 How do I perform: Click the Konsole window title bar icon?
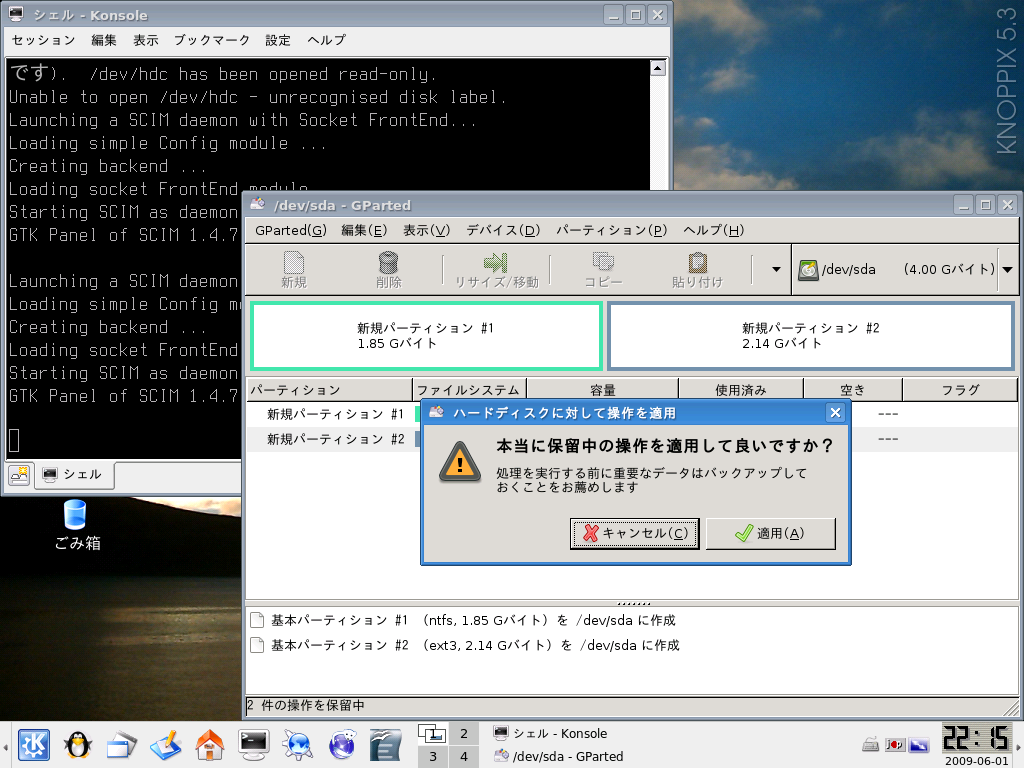(16, 14)
